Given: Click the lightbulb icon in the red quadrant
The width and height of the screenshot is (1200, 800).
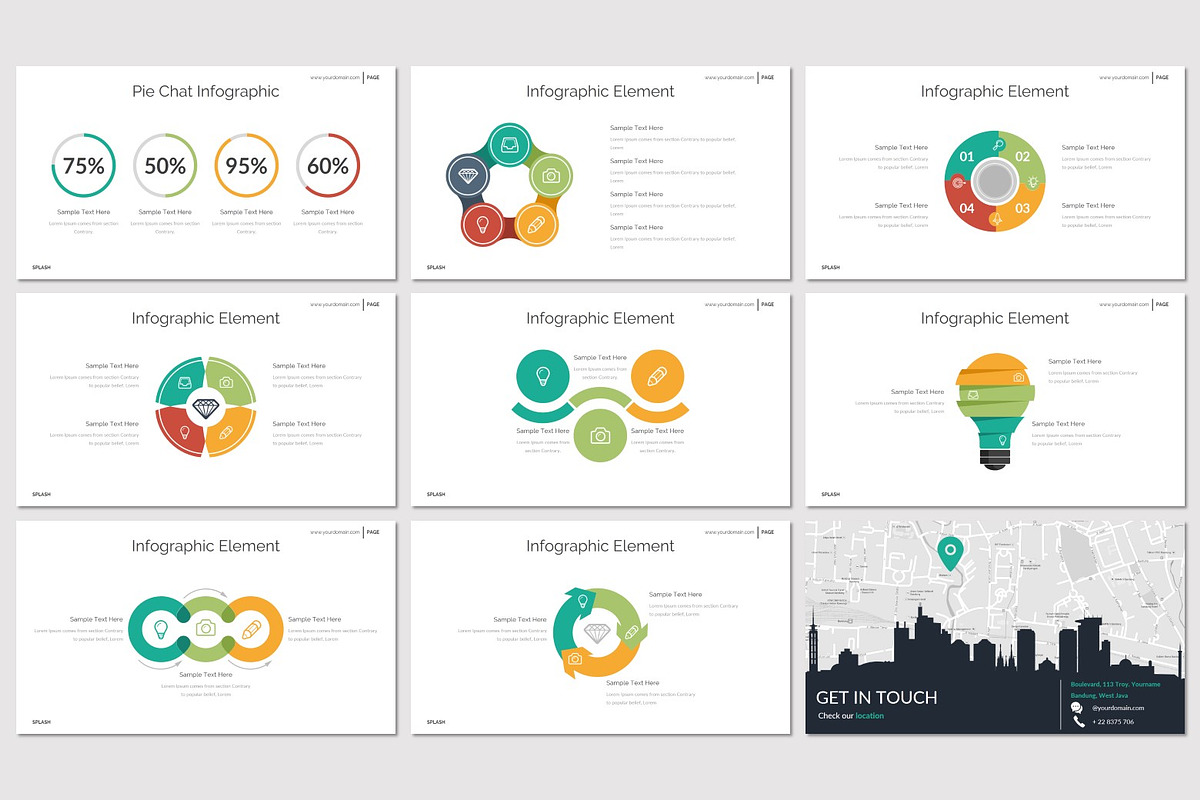Looking at the screenshot, I should [185, 433].
